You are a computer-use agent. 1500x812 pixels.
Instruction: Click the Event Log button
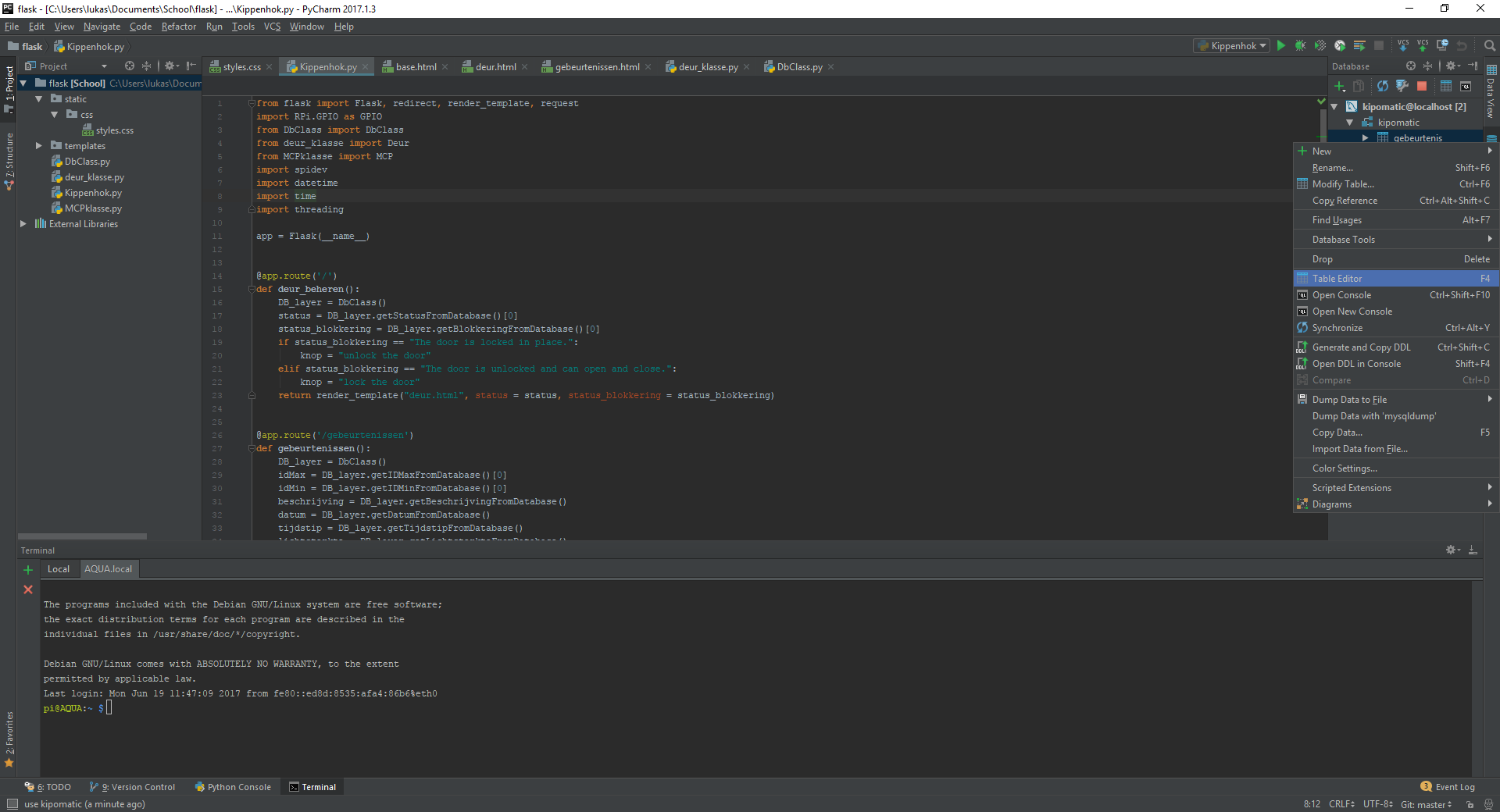point(1448,787)
